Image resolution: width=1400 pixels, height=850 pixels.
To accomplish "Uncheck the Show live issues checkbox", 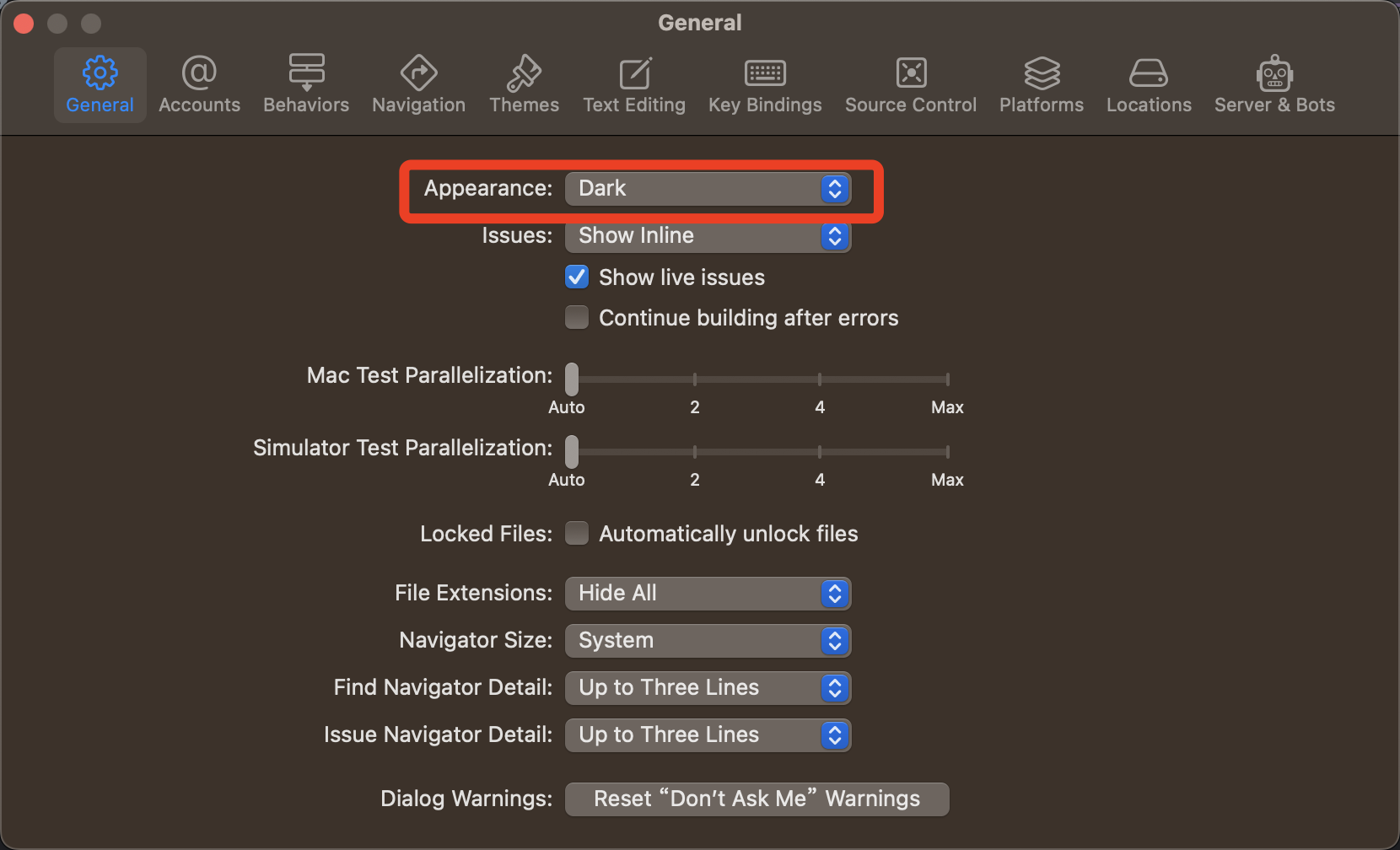I will pyautogui.click(x=577, y=277).
